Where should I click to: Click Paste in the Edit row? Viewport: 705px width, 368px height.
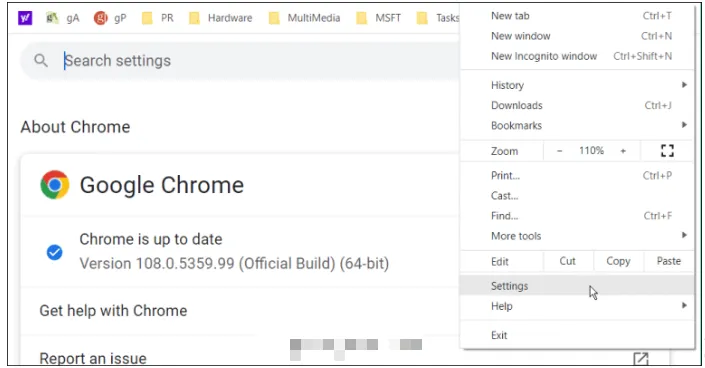[x=669, y=261]
